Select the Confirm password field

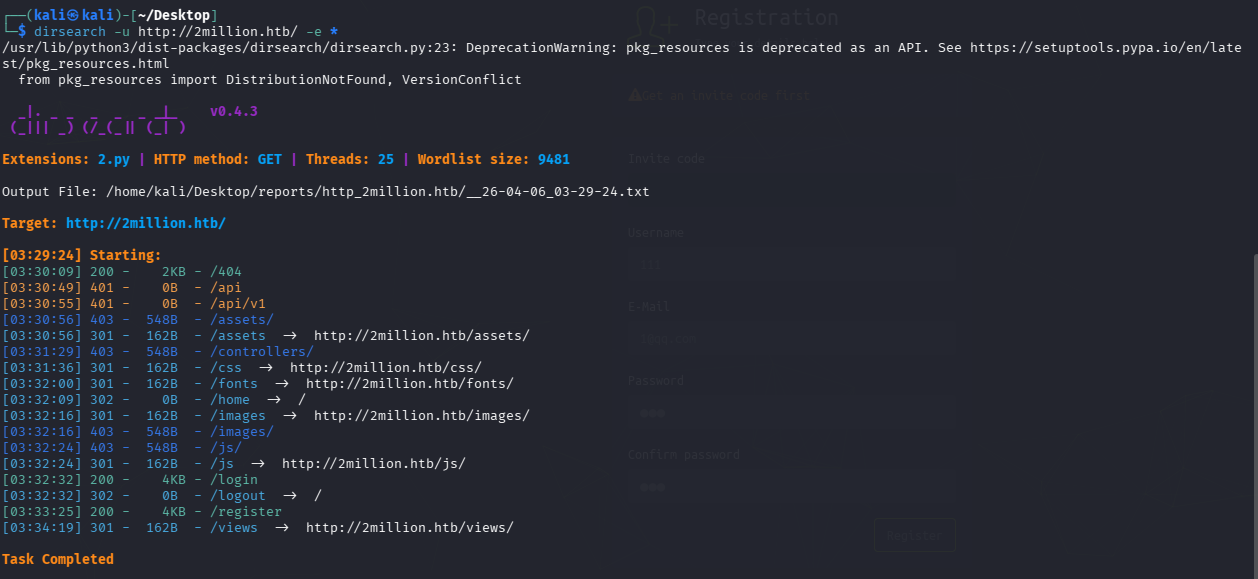click(x=790, y=487)
